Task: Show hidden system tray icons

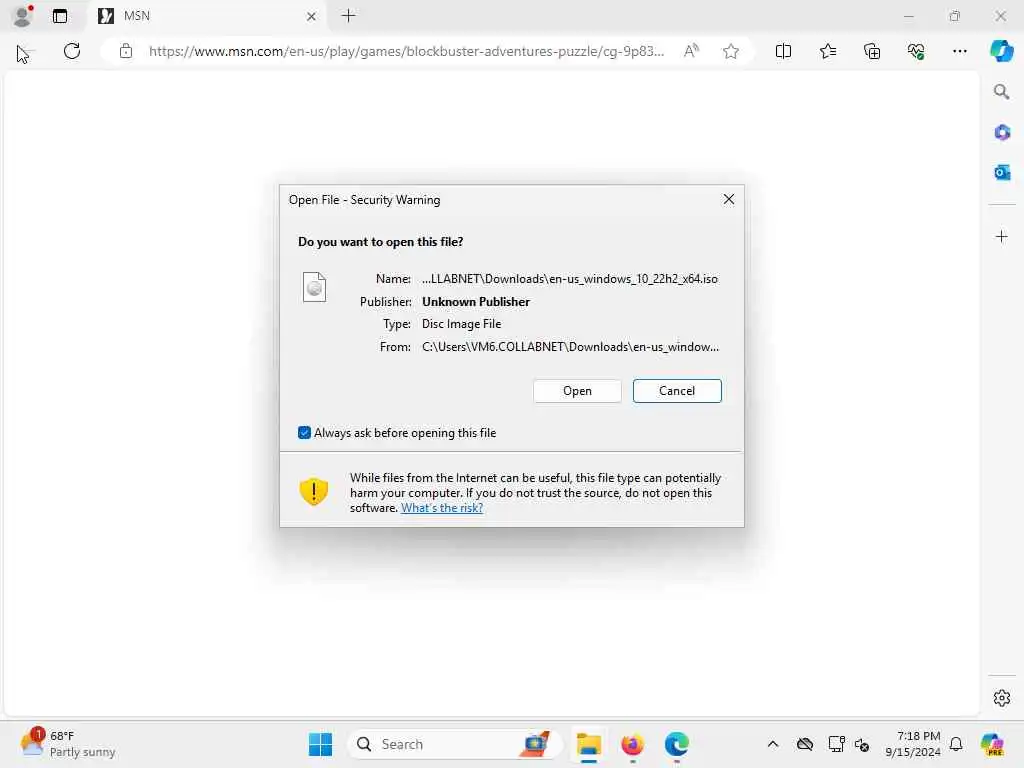Action: [x=773, y=744]
